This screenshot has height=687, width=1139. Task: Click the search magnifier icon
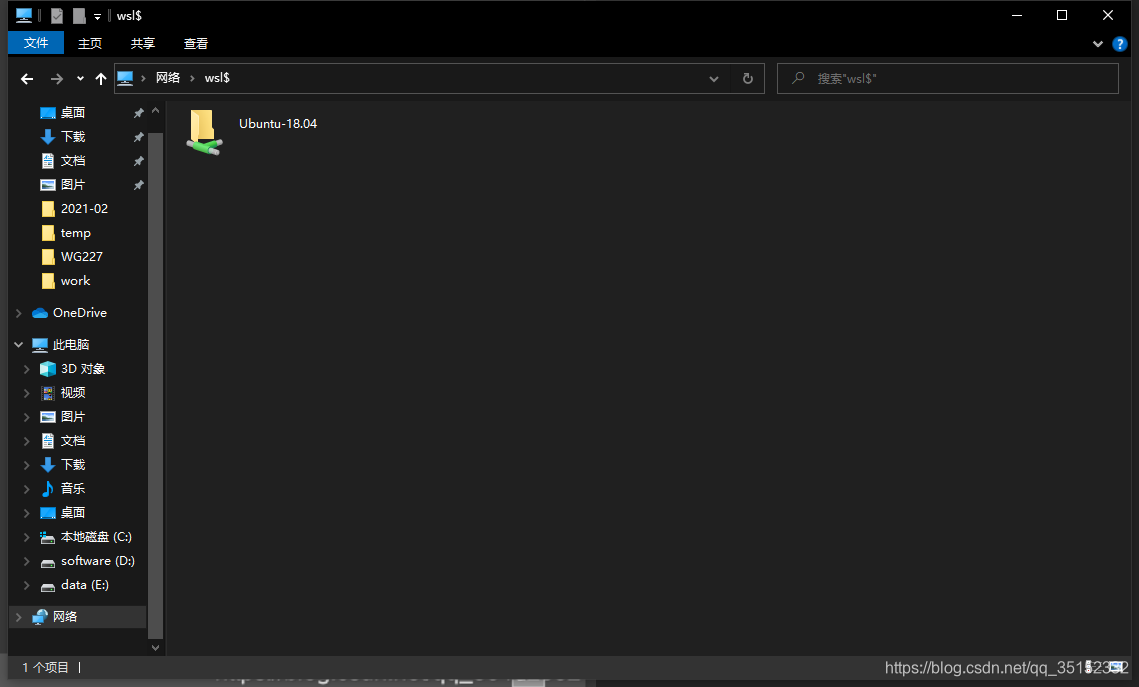[x=798, y=78]
